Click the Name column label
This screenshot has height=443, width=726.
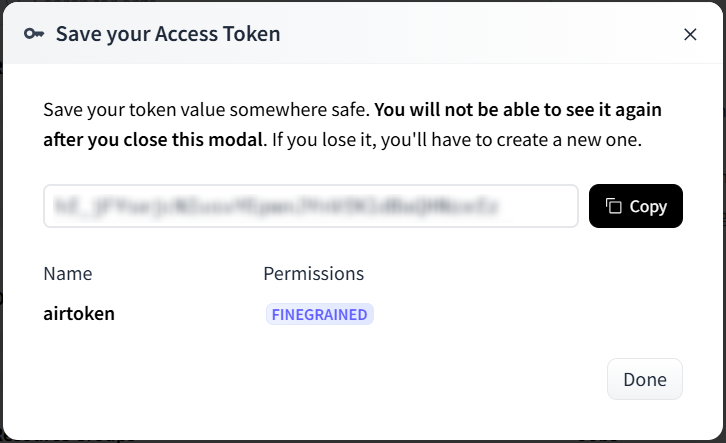(68, 273)
